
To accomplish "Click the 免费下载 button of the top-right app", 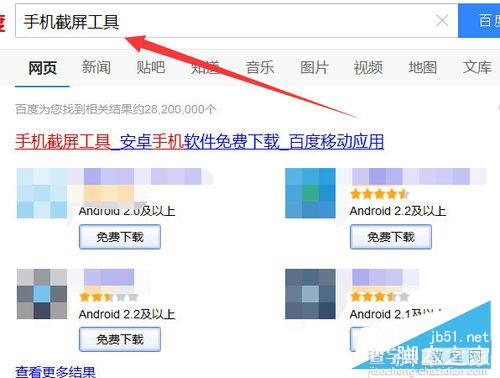I will click(391, 237).
